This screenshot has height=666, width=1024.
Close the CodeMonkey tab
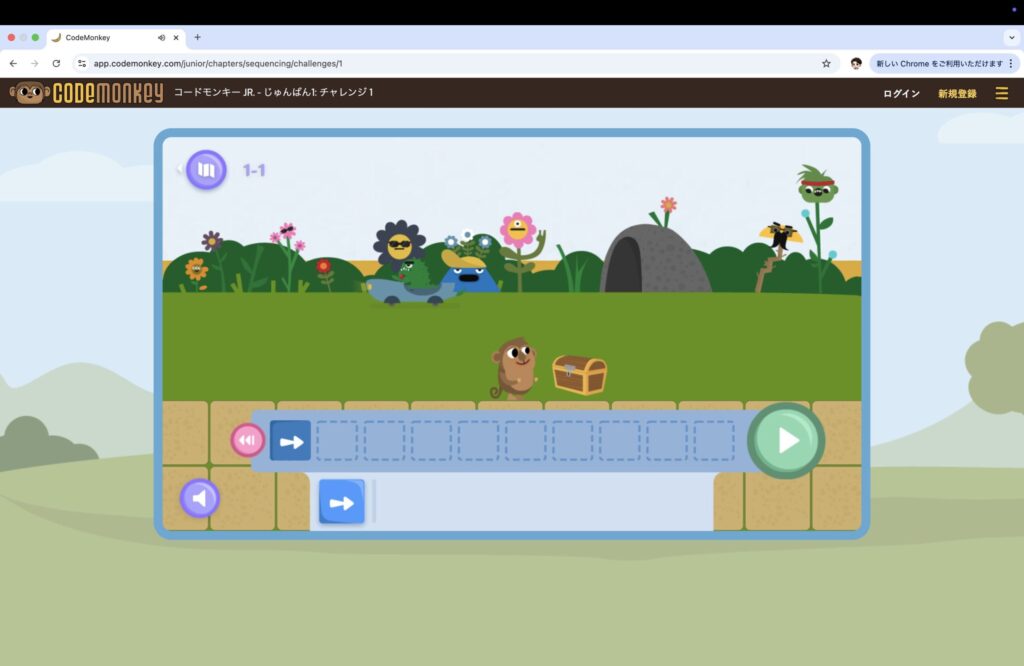pyautogui.click(x=176, y=38)
